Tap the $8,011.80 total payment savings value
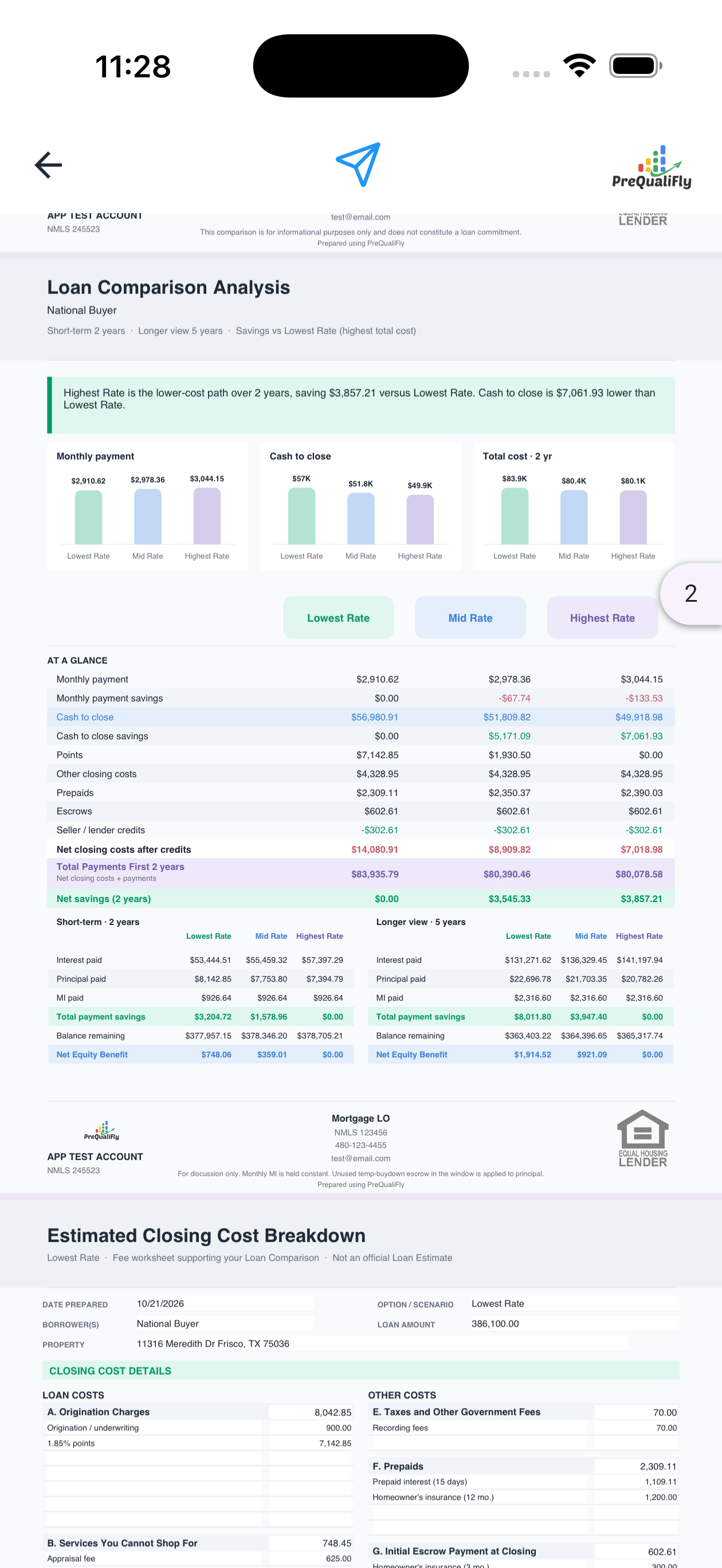 point(533,1017)
